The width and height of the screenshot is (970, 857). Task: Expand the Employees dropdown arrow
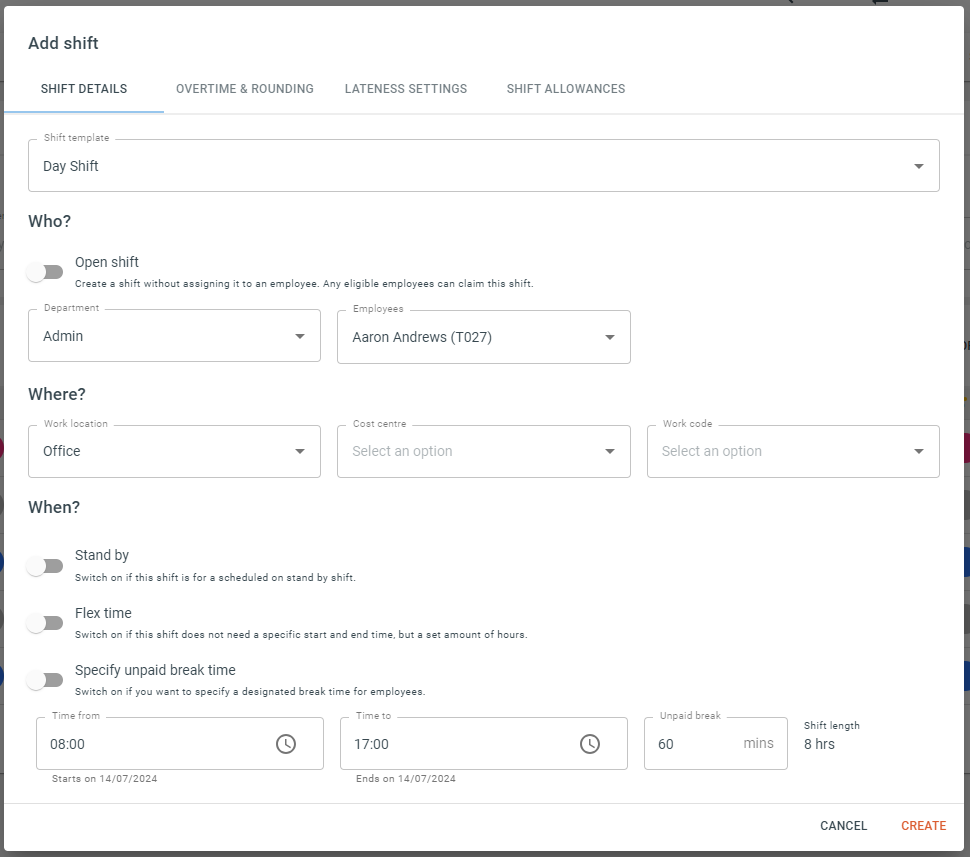[x=609, y=337]
